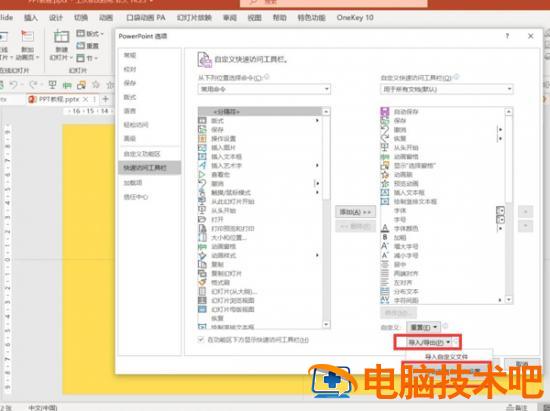Open OneKey 10 ribbon tab
The image size is (550, 411).
[355, 18]
